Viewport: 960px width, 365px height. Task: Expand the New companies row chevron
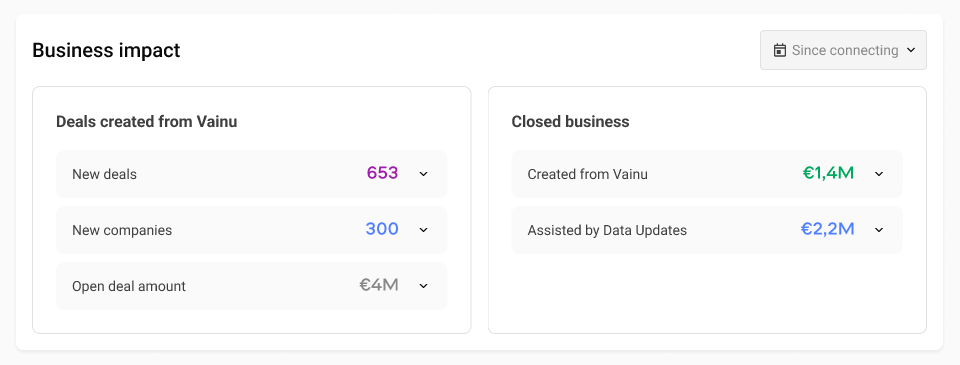pyautogui.click(x=423, y=230)
